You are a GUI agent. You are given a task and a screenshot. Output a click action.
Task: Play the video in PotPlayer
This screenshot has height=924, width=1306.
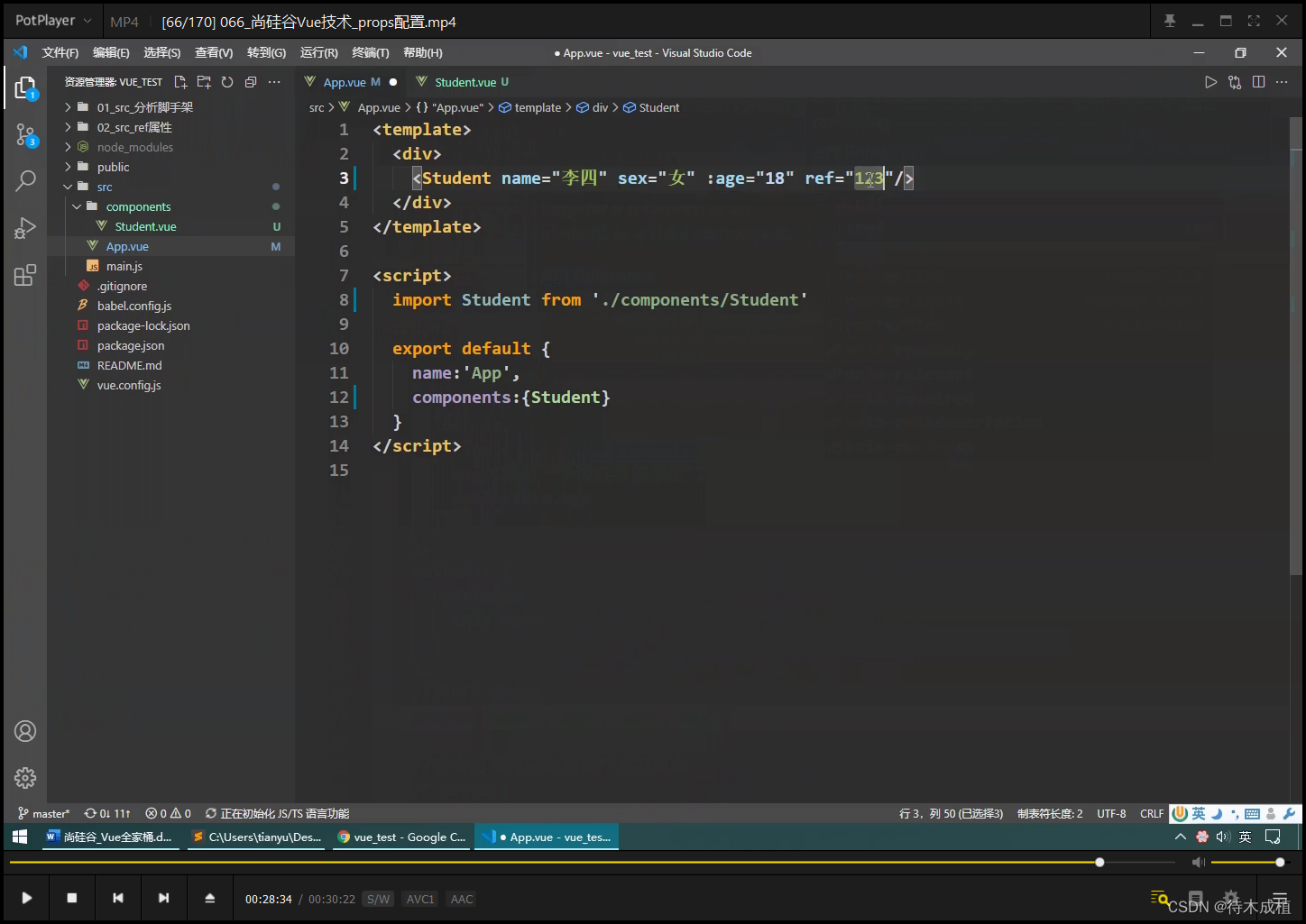coord(27,898)
